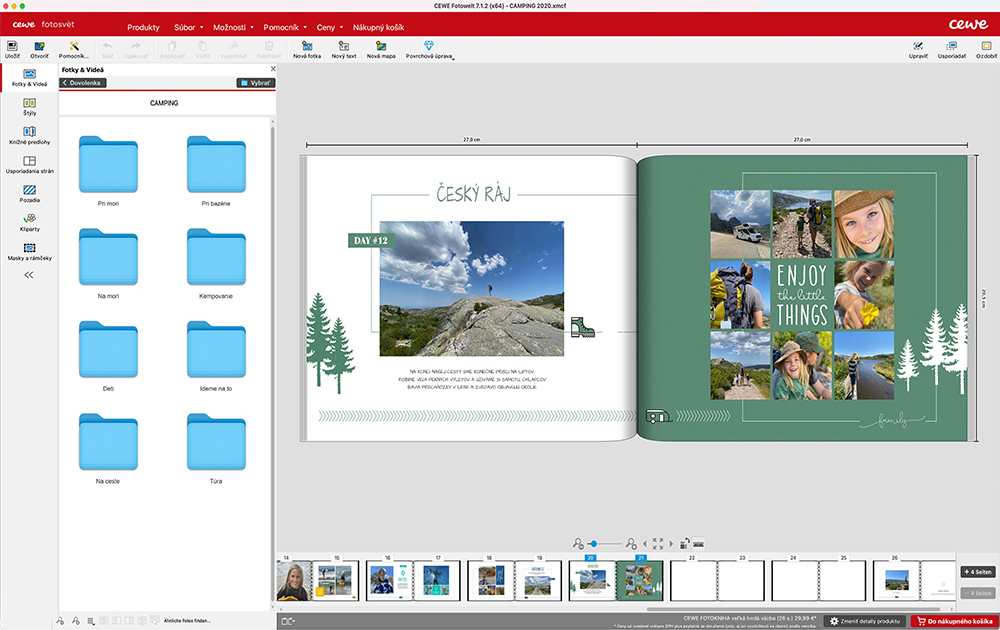Close the Fotky & Videá panel
Screen dimensions: 1000x630
[272, 69]
